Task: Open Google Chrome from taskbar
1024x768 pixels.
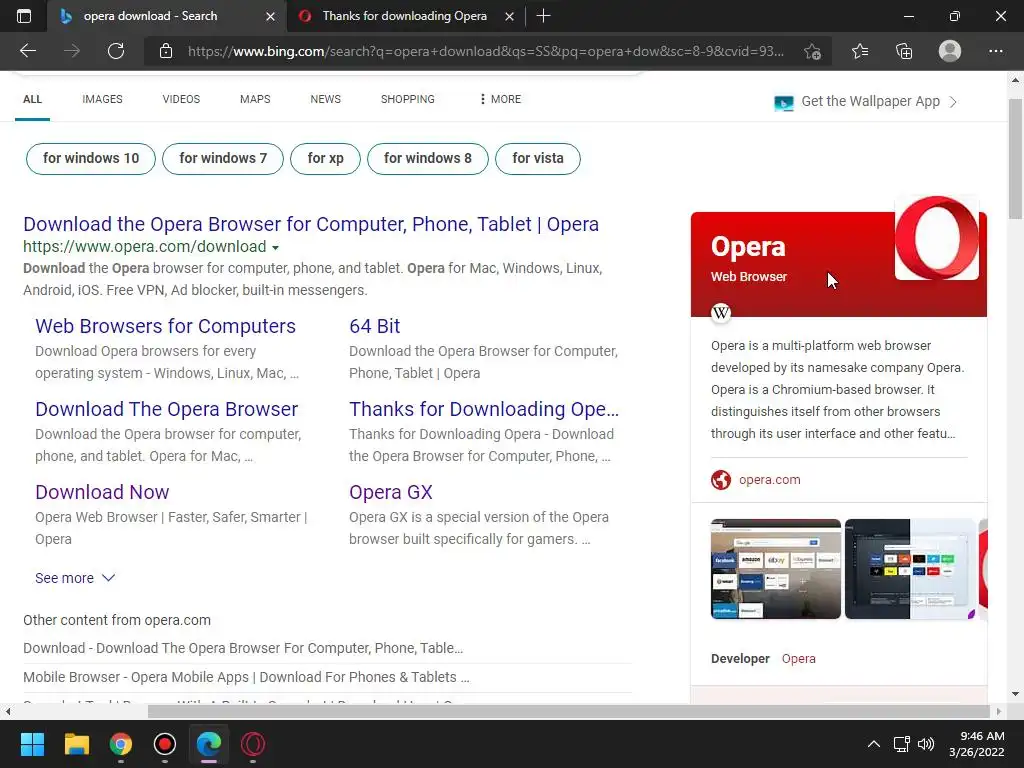Action: pos(121,744)
